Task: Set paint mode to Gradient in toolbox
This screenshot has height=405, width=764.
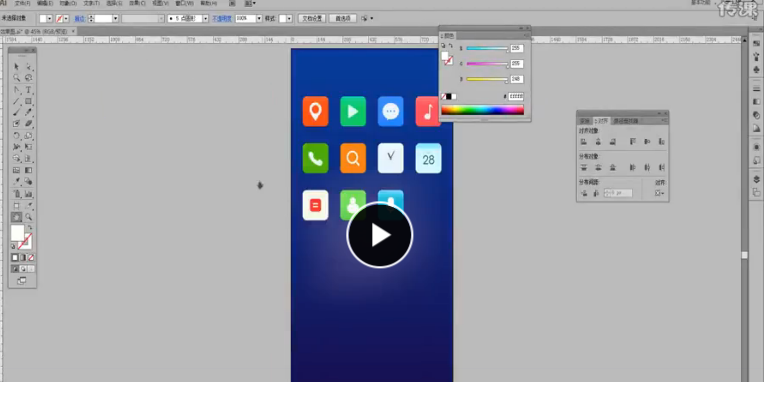Action: pyautogui.click(x=23, y=257)
